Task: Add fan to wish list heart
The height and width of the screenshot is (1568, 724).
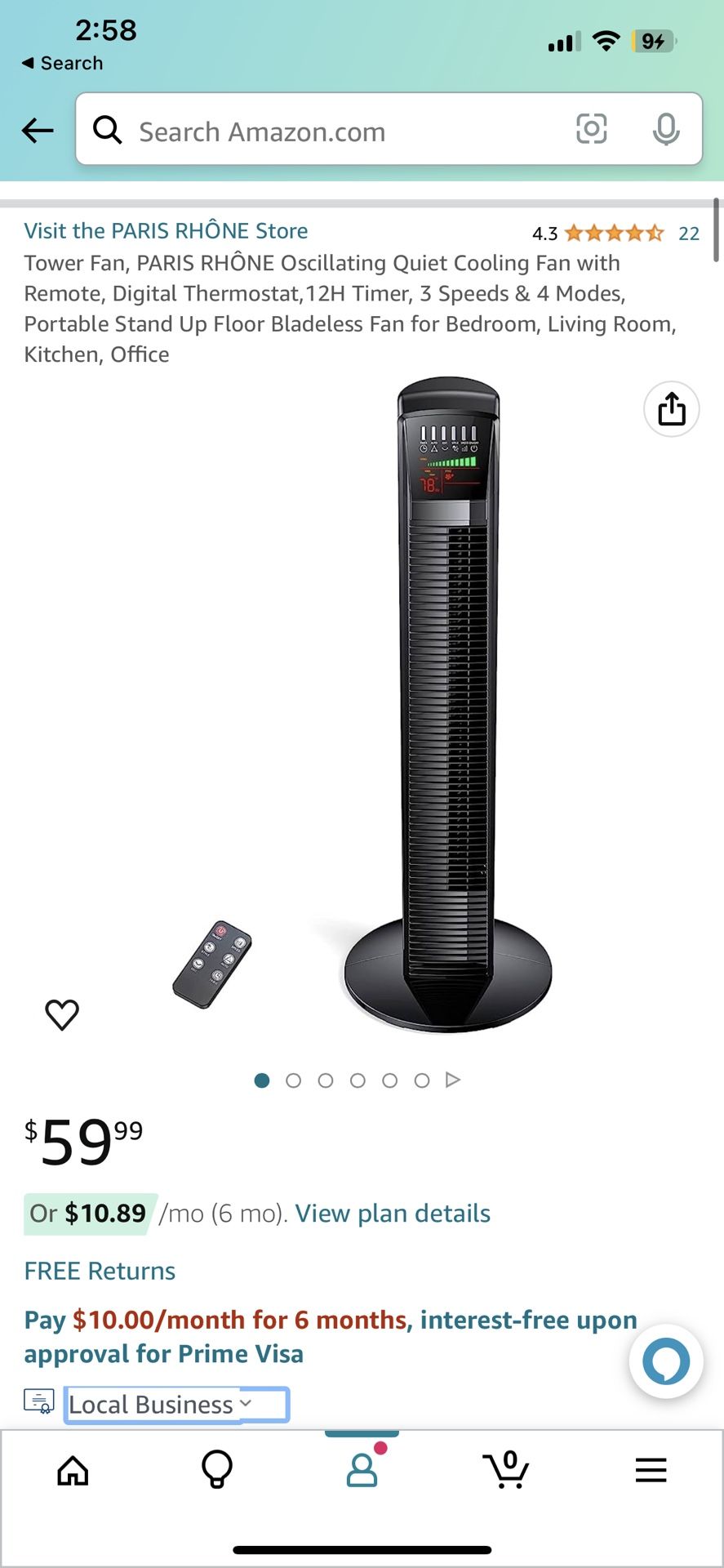Action: (x=62, y=1014)
